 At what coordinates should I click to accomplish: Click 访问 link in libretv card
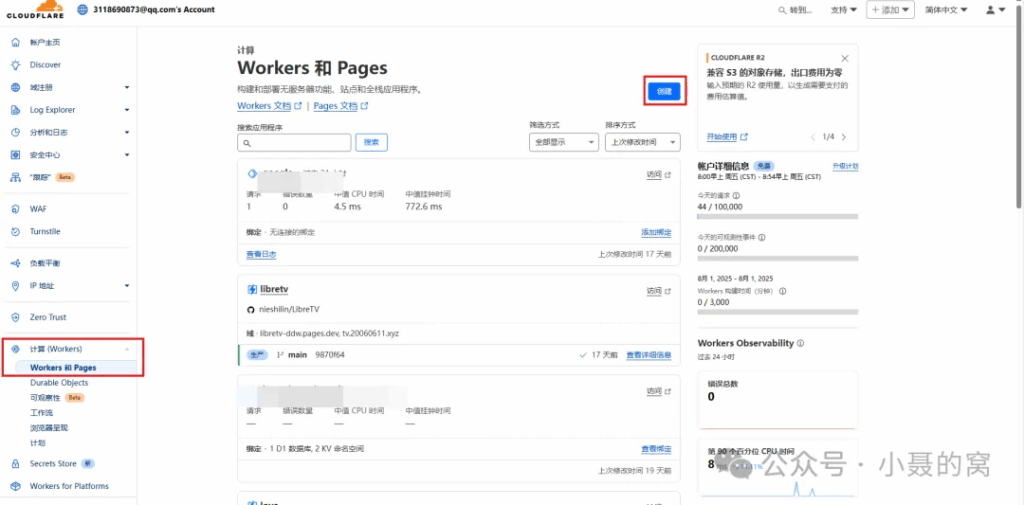click(658, 291)
